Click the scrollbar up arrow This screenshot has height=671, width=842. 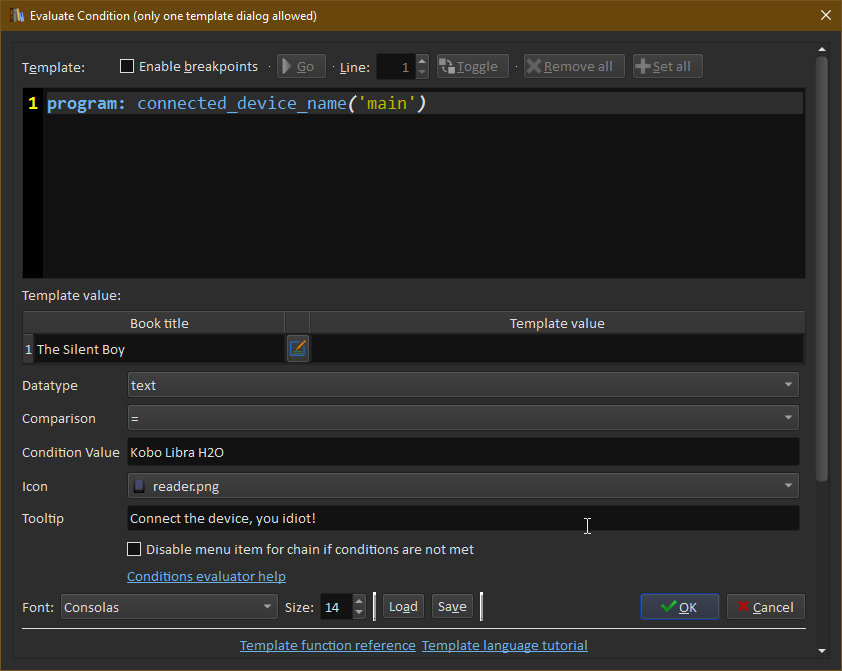[822, 49]
